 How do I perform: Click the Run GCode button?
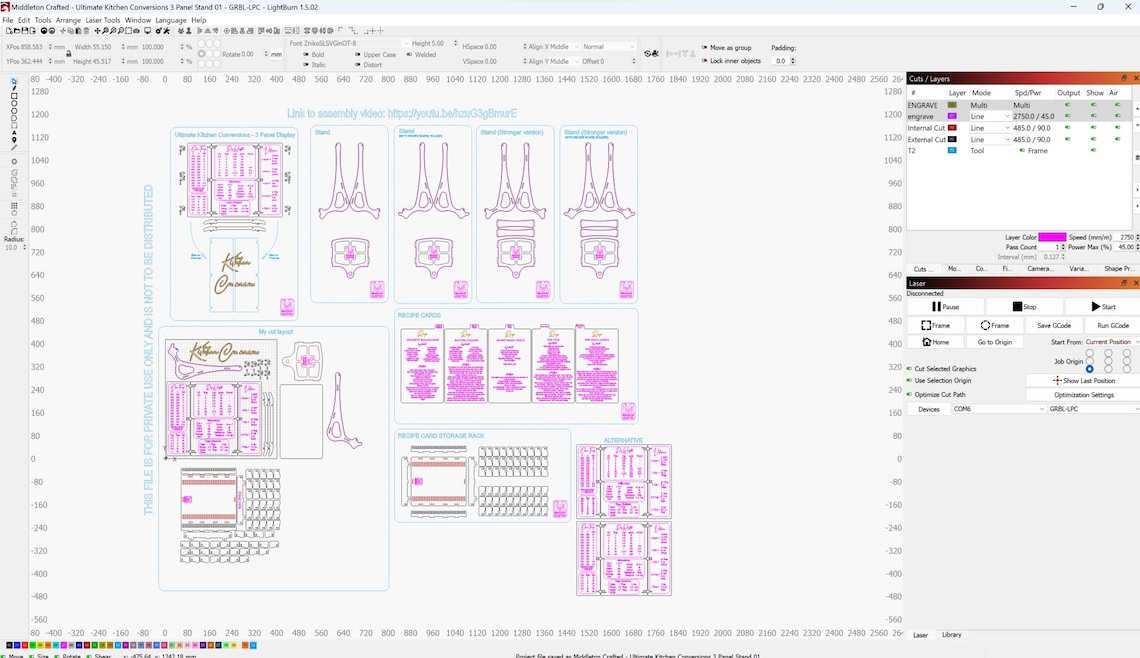(x=1113, y=325)
